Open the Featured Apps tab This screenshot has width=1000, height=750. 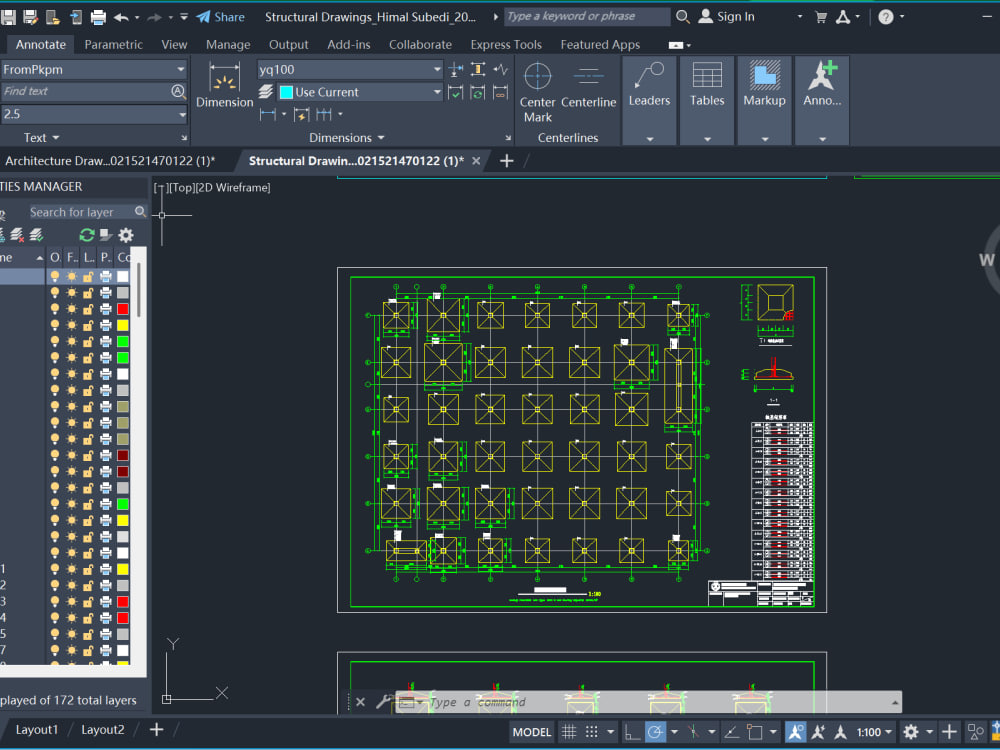click(600, 45)
